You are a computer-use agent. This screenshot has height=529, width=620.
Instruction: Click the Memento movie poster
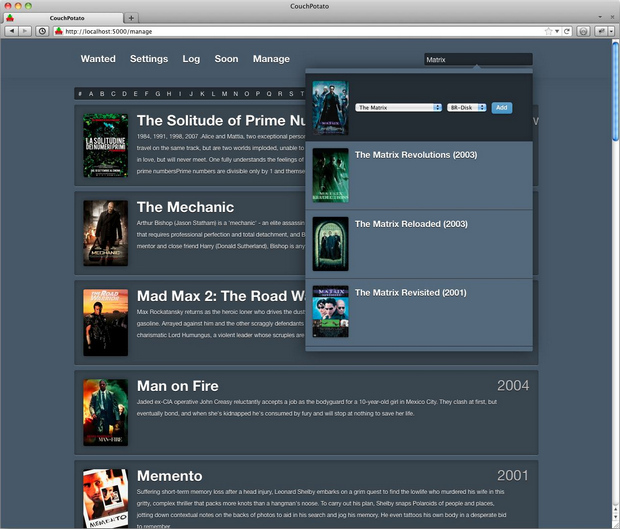(x=106, y=498)
